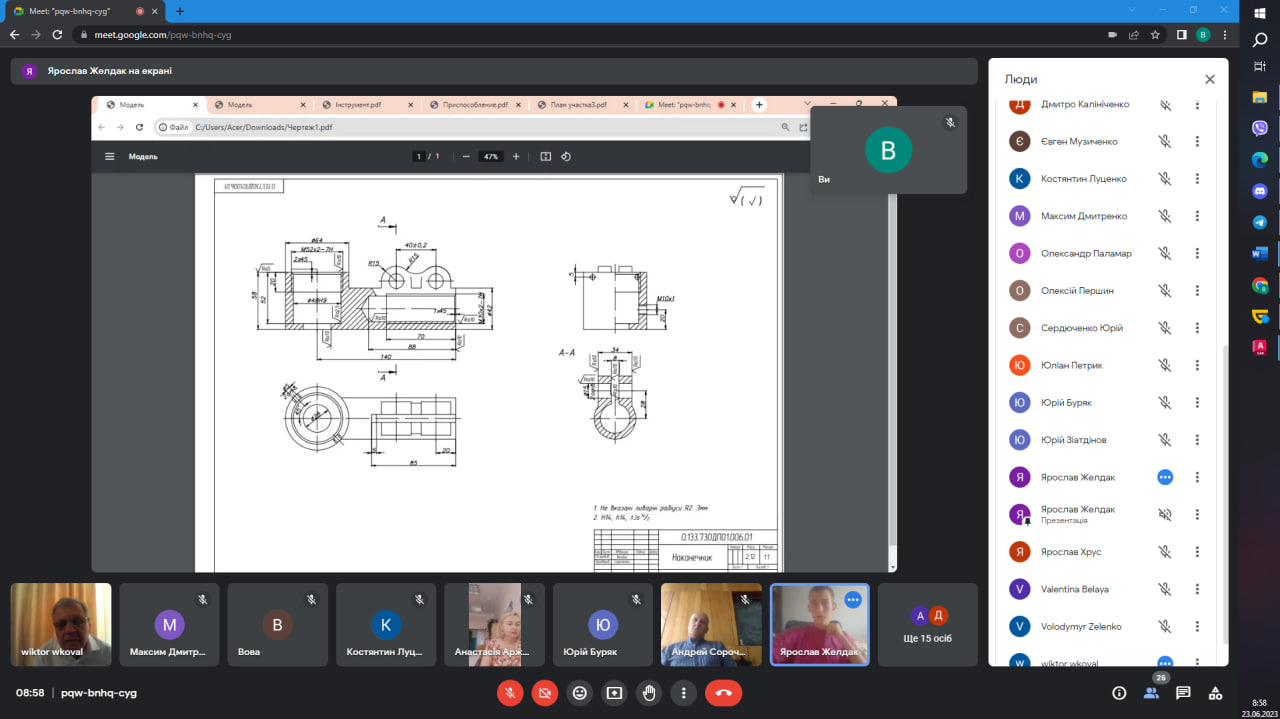Leave the call with the red hang-up button
This screenshot has height=719, width=1280.
coord(724,692)
